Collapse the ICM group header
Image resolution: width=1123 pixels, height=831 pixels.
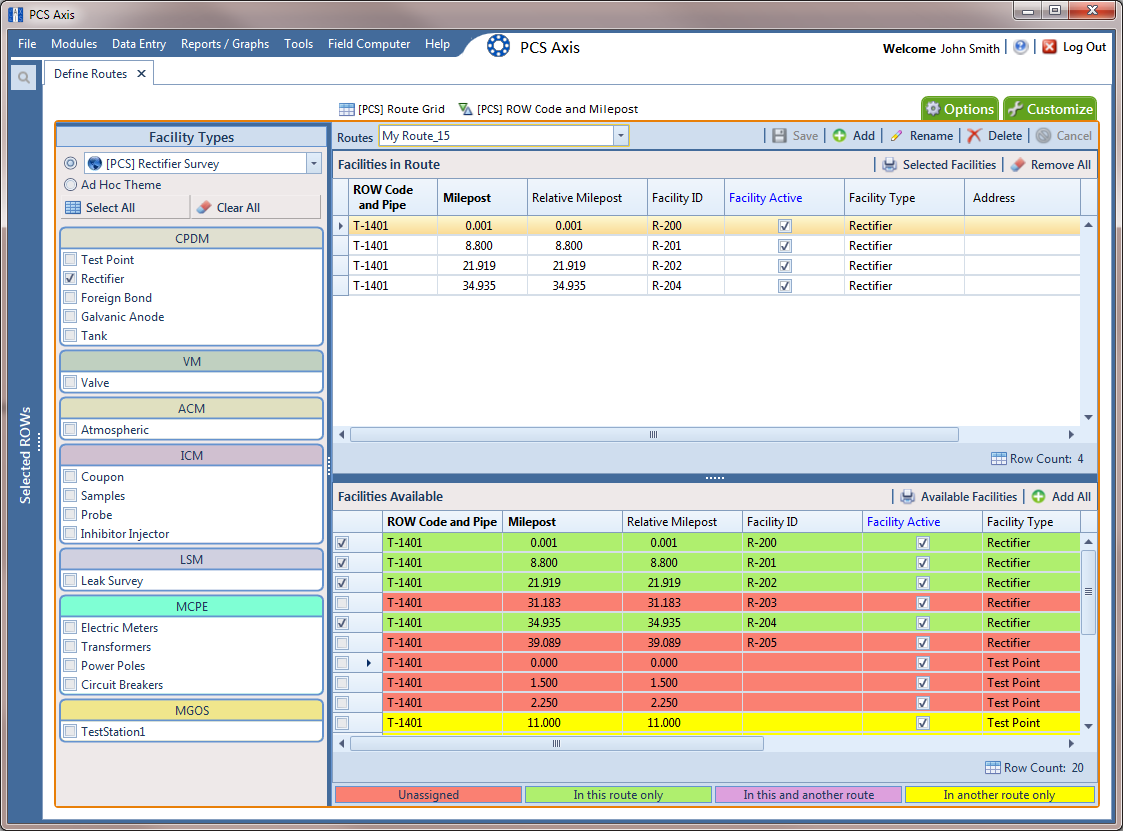[192, 456]
